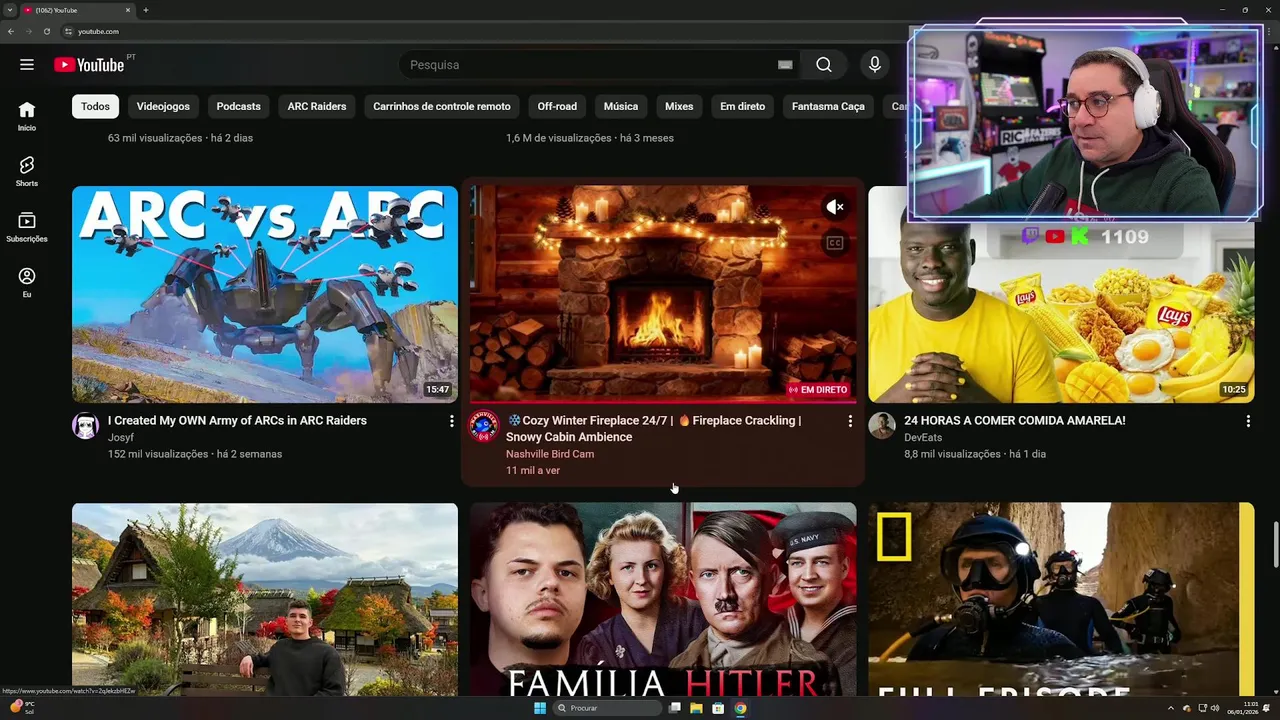
Task: Select the ARC Raiders filter chip
Action: [x=317, y=106]
